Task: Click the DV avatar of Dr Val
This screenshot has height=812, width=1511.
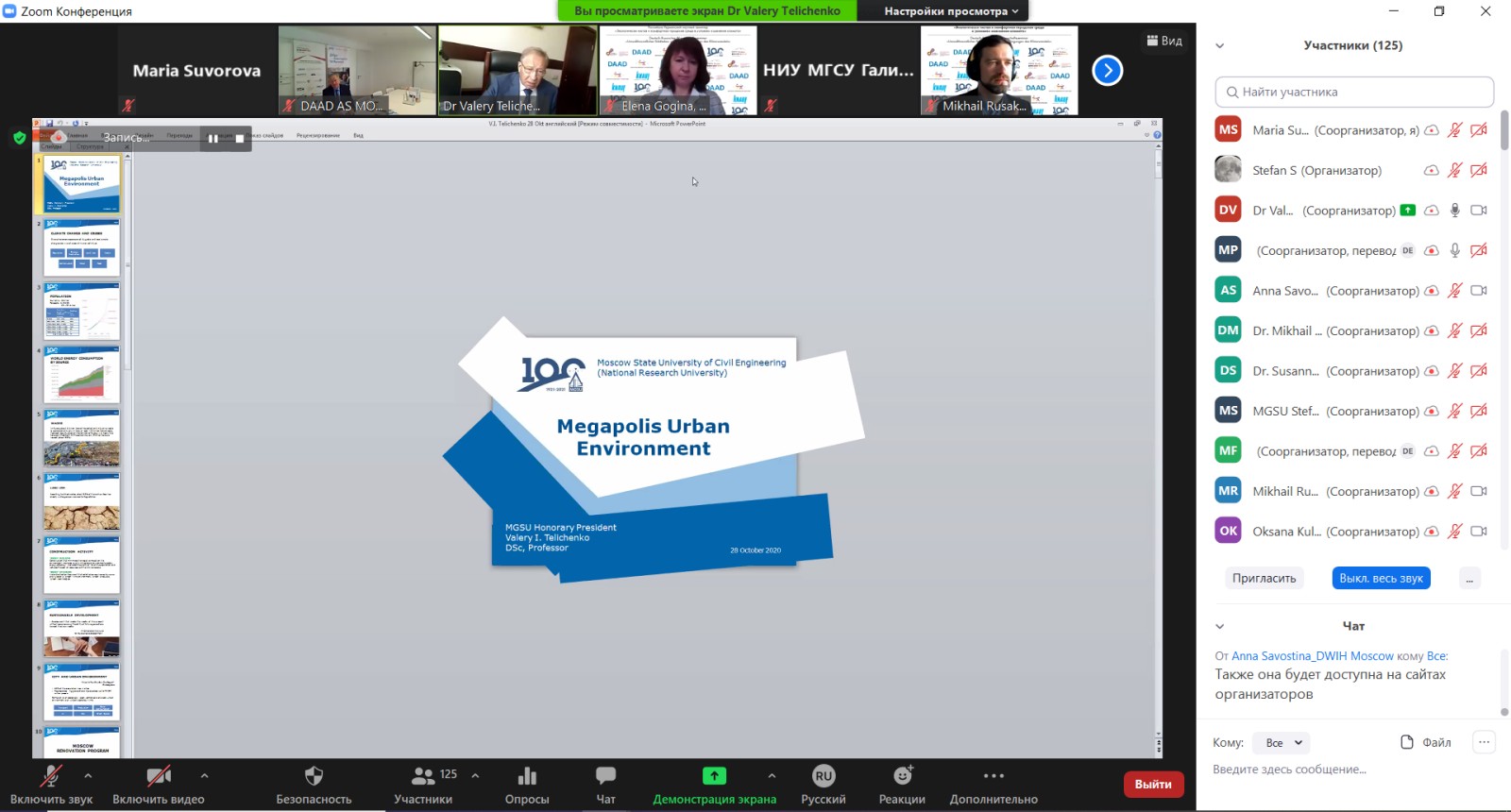Action: (x=1228, y=210)
